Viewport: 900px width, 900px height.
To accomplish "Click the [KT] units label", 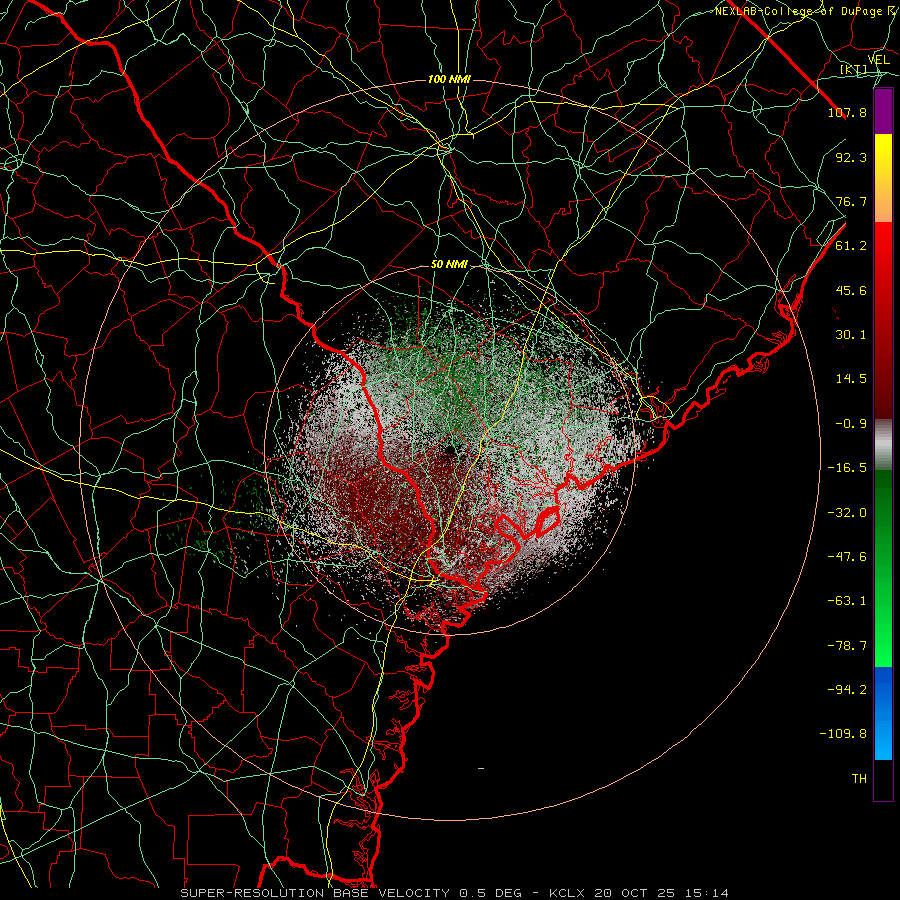I will click(x=853, y=69).
